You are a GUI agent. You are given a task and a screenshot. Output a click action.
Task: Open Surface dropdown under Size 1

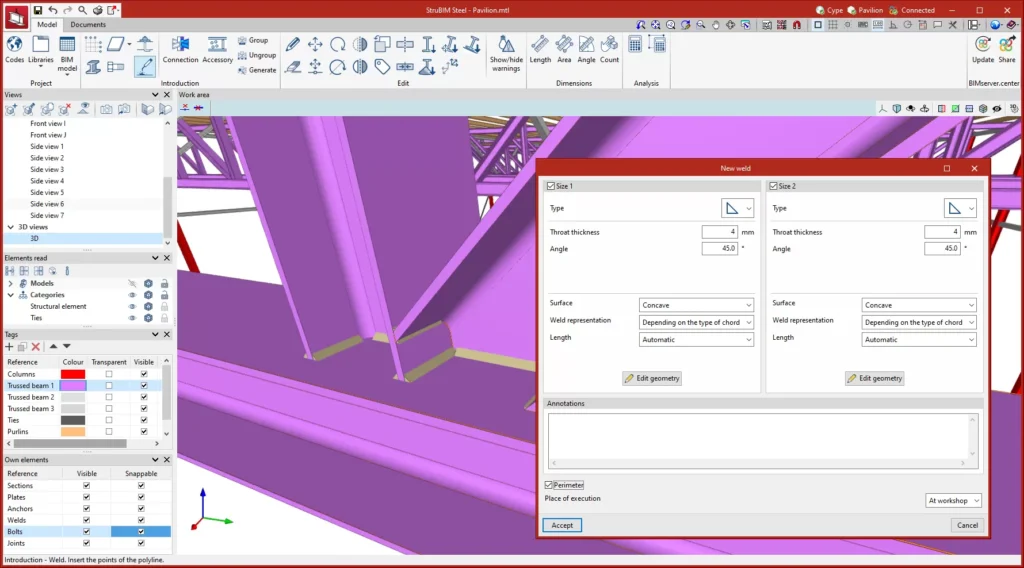pyautogui.click(x=696, y=305)
